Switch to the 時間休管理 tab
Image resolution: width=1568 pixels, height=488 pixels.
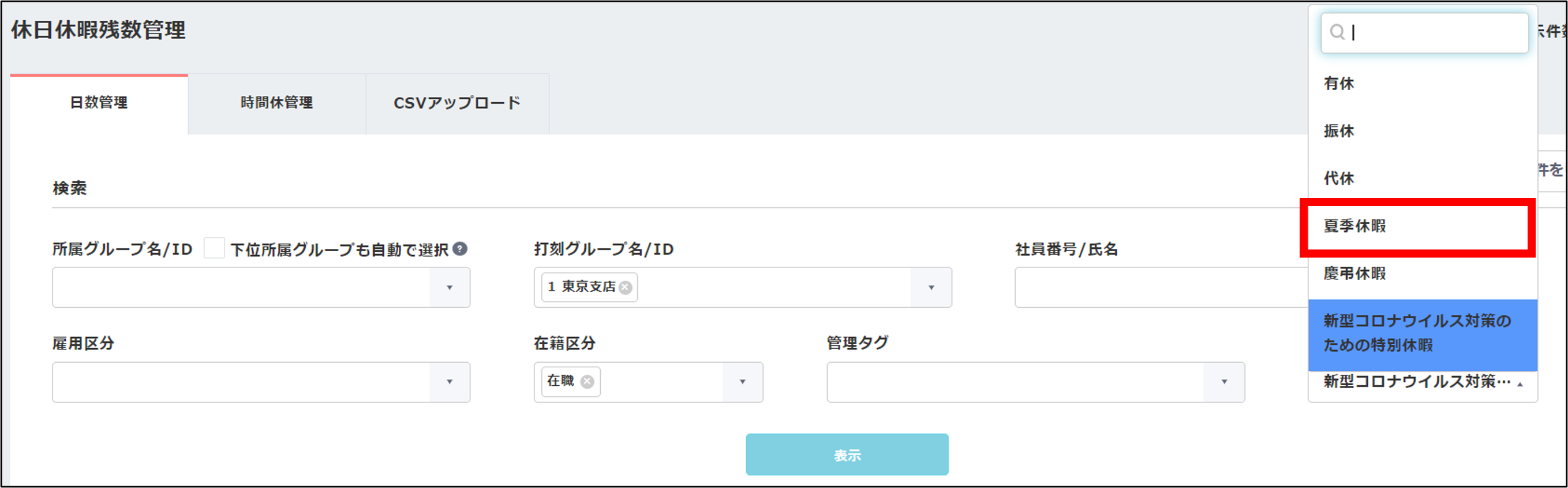click(x=276, y=103)
